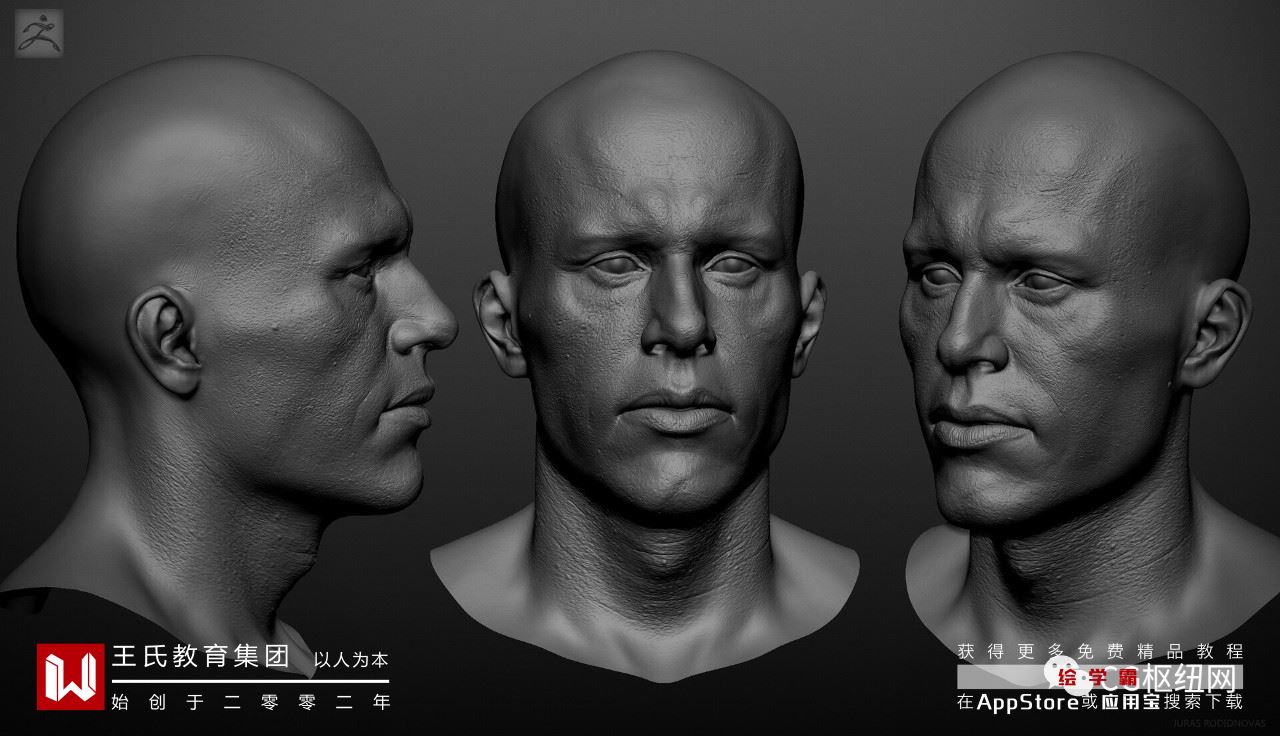Select the slogan "以人为本"
This screenshot has height=736, width=1280.
coord(351,660)
